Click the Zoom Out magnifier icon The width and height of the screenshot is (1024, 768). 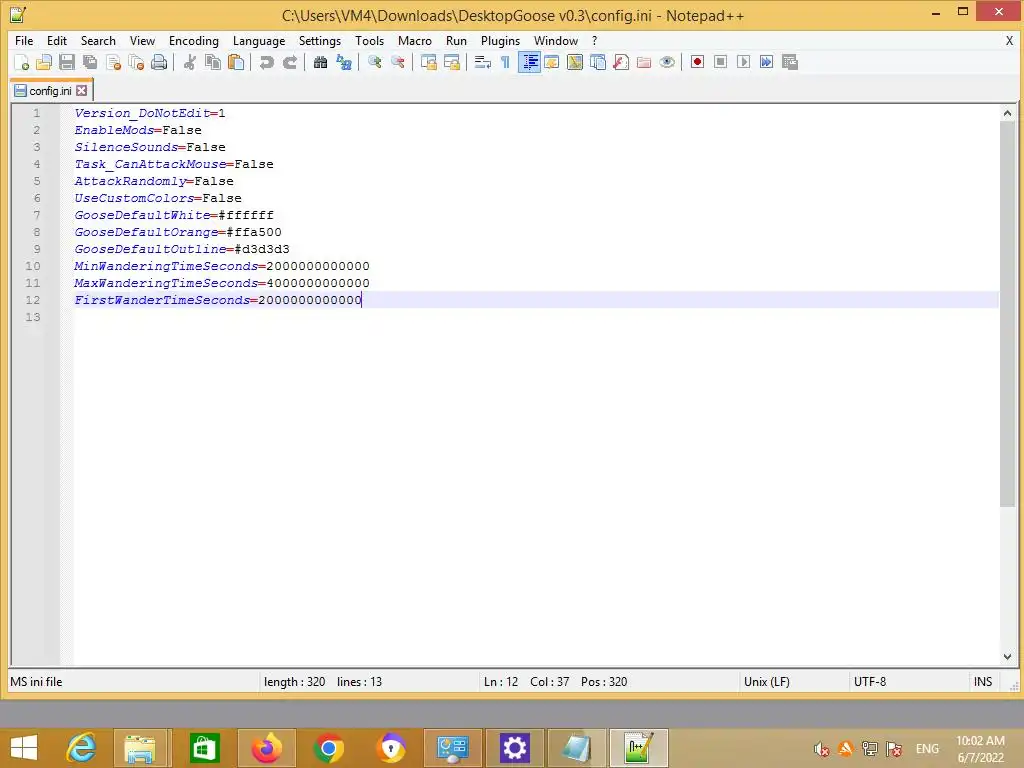[x=397, y=62]
